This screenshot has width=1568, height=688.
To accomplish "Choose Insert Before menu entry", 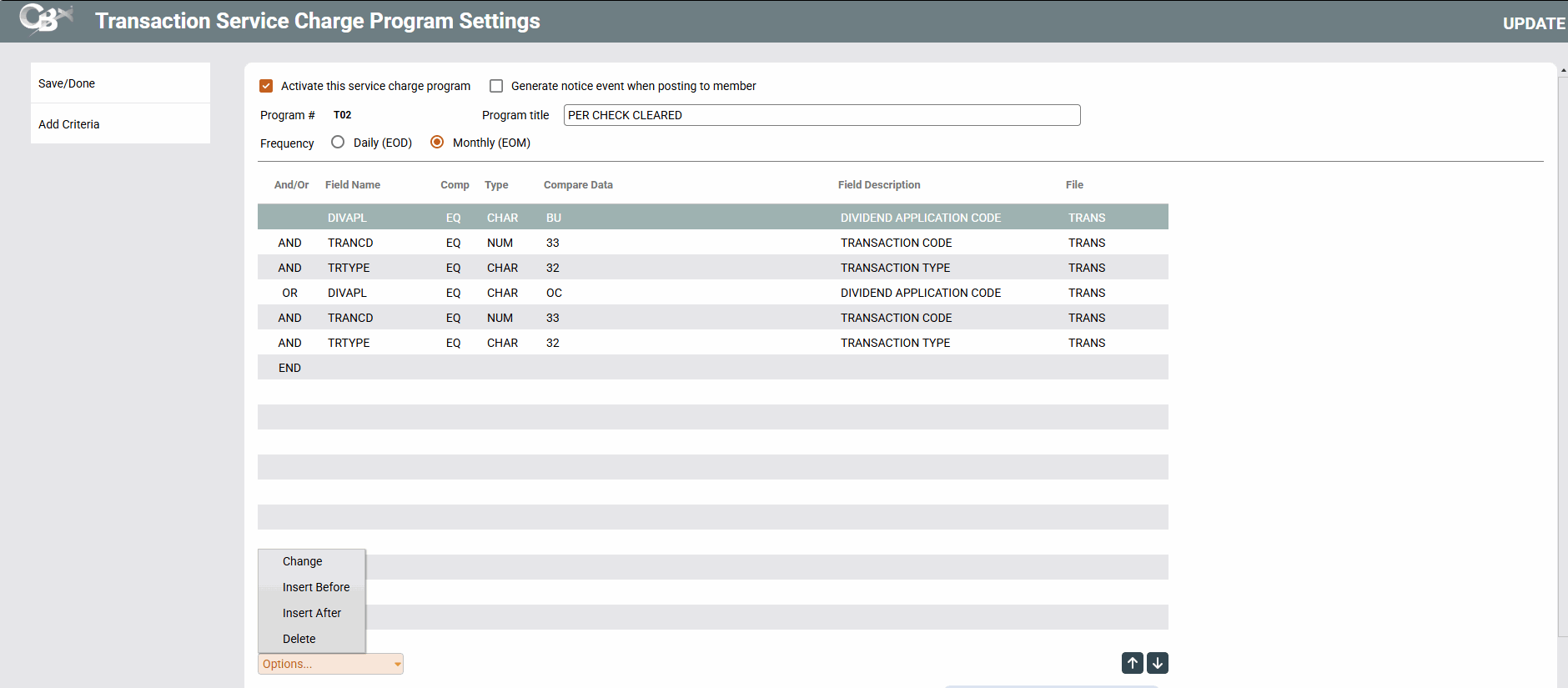I will pyautogui.click(x=315, y=587).
